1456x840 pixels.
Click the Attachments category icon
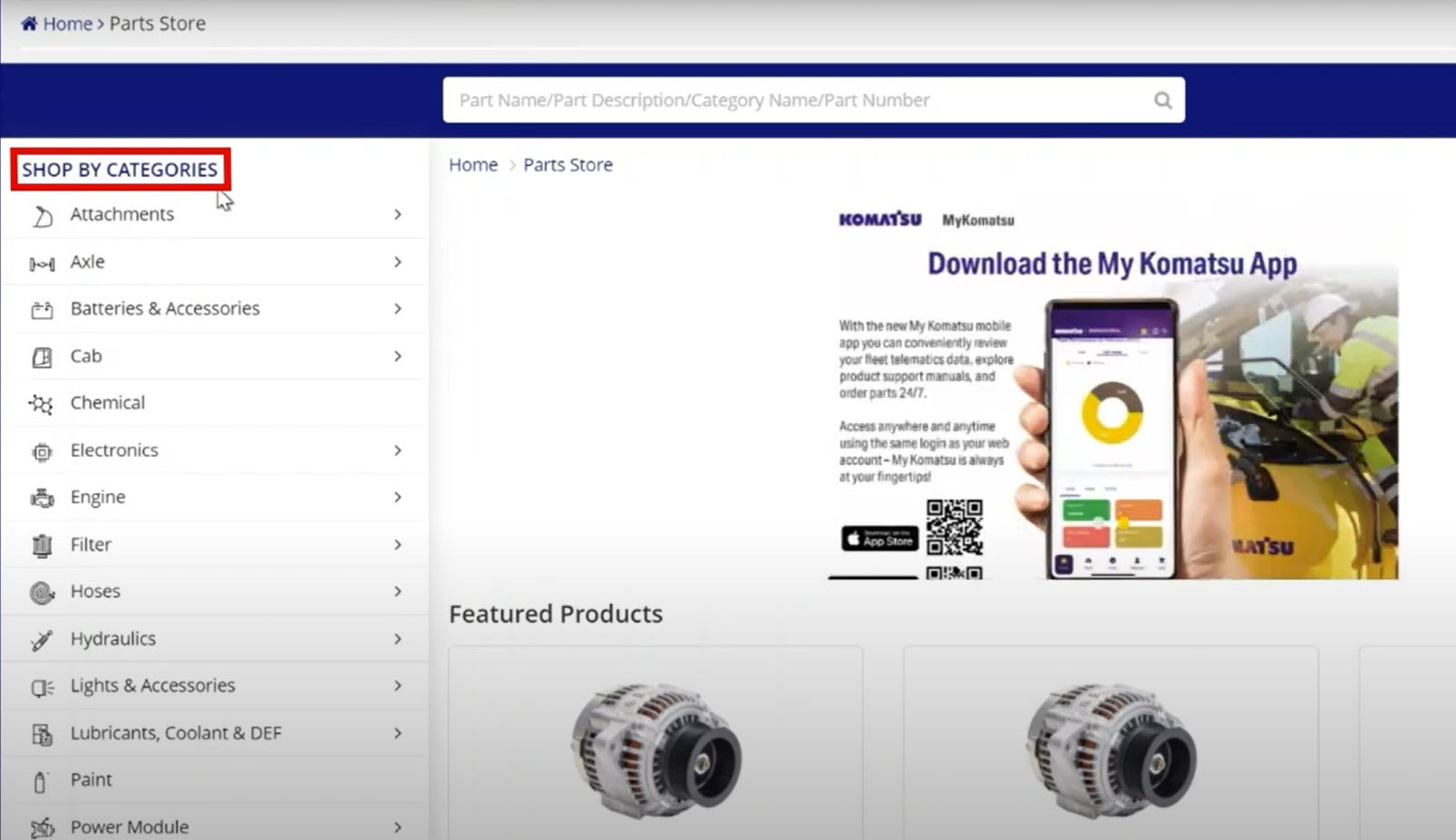coord(42,216)
